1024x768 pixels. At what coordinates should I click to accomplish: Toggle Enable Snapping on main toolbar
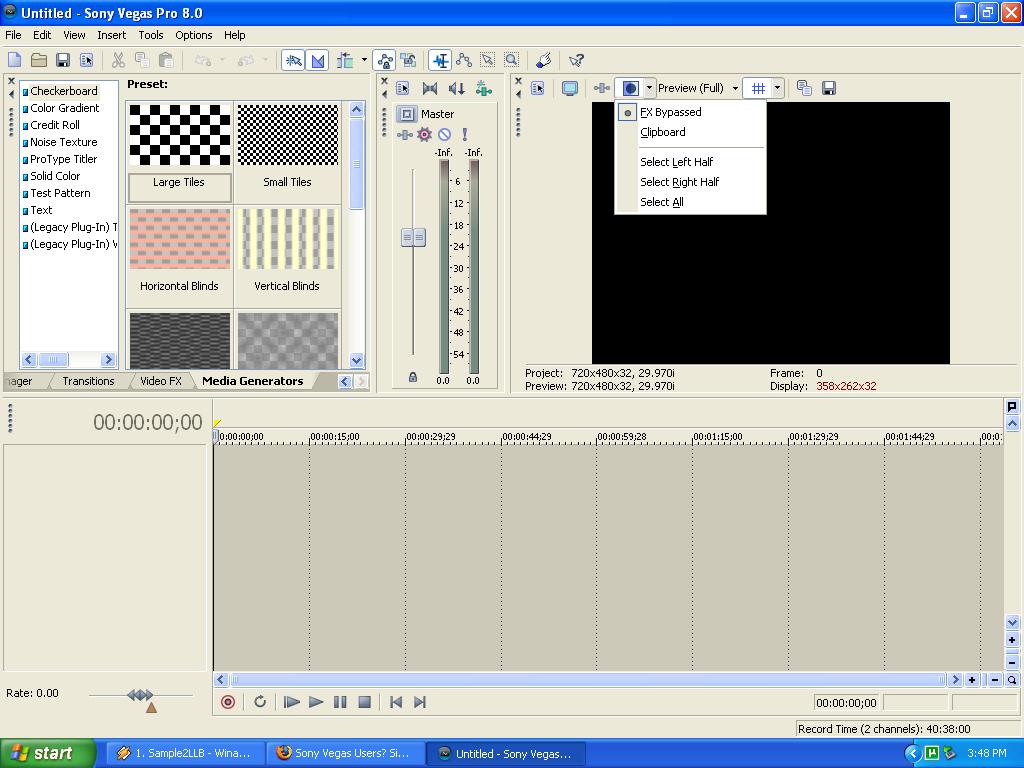point(293,61)
